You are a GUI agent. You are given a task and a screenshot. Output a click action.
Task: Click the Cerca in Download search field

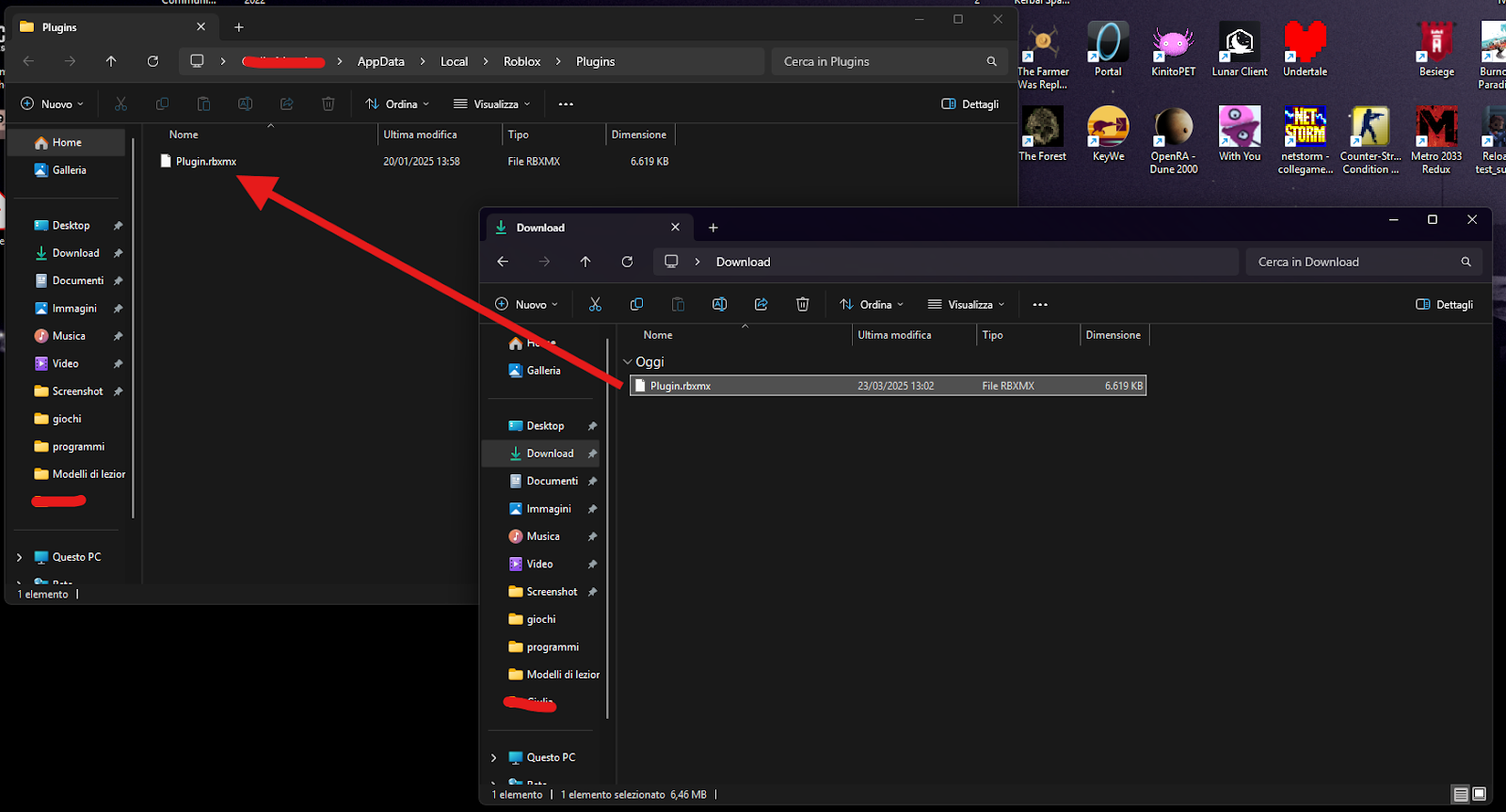[x=1364, y=262]
